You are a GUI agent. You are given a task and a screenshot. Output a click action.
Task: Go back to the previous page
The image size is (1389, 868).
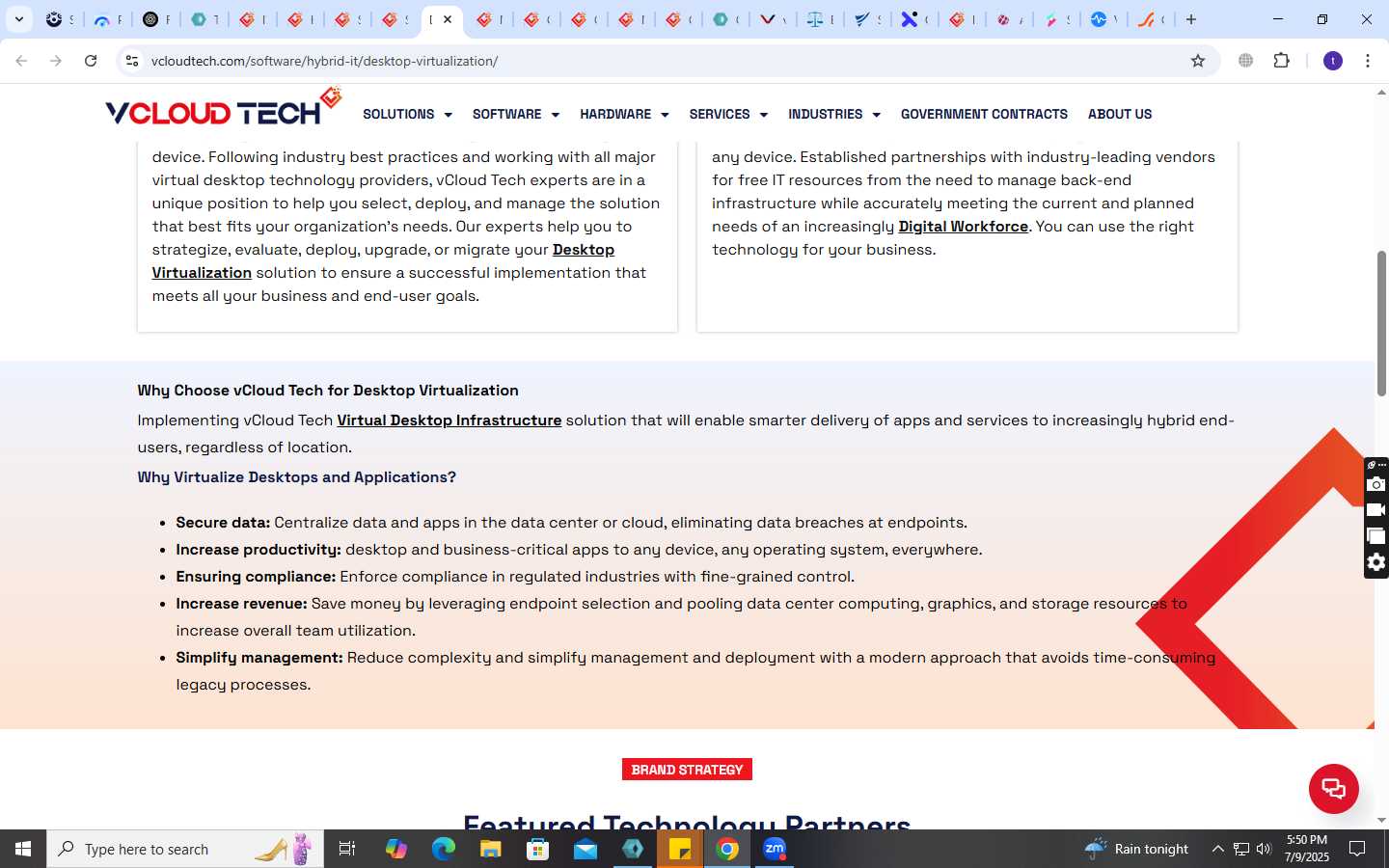coord(21,61)
